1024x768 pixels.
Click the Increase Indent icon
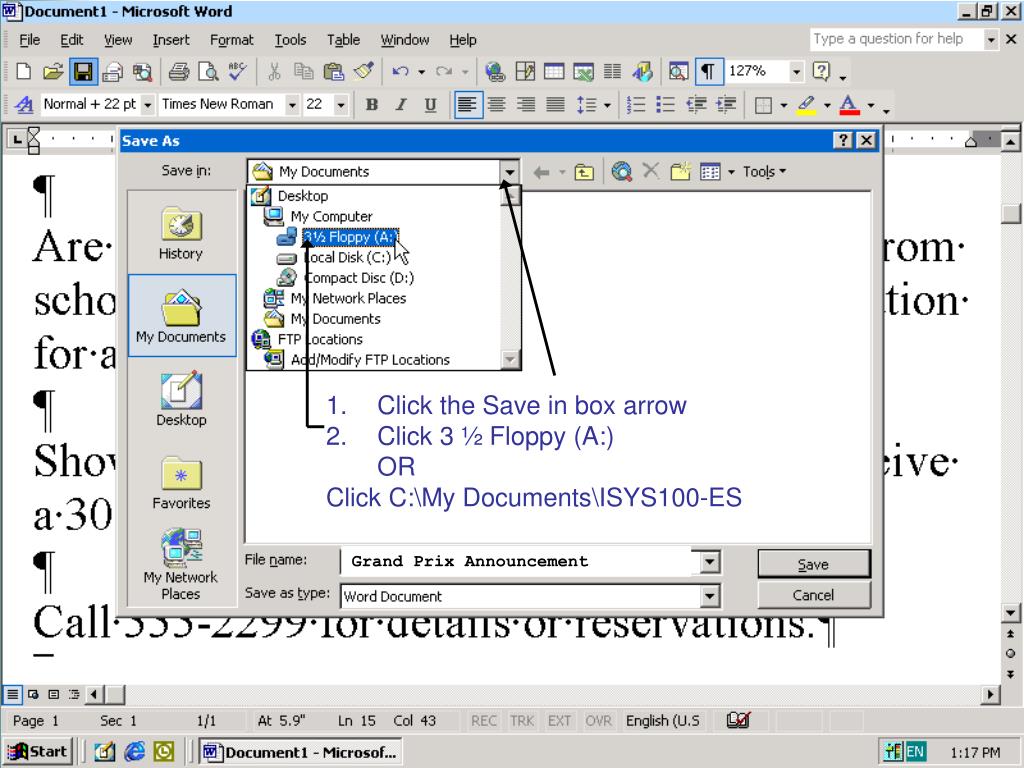point(726,104)
